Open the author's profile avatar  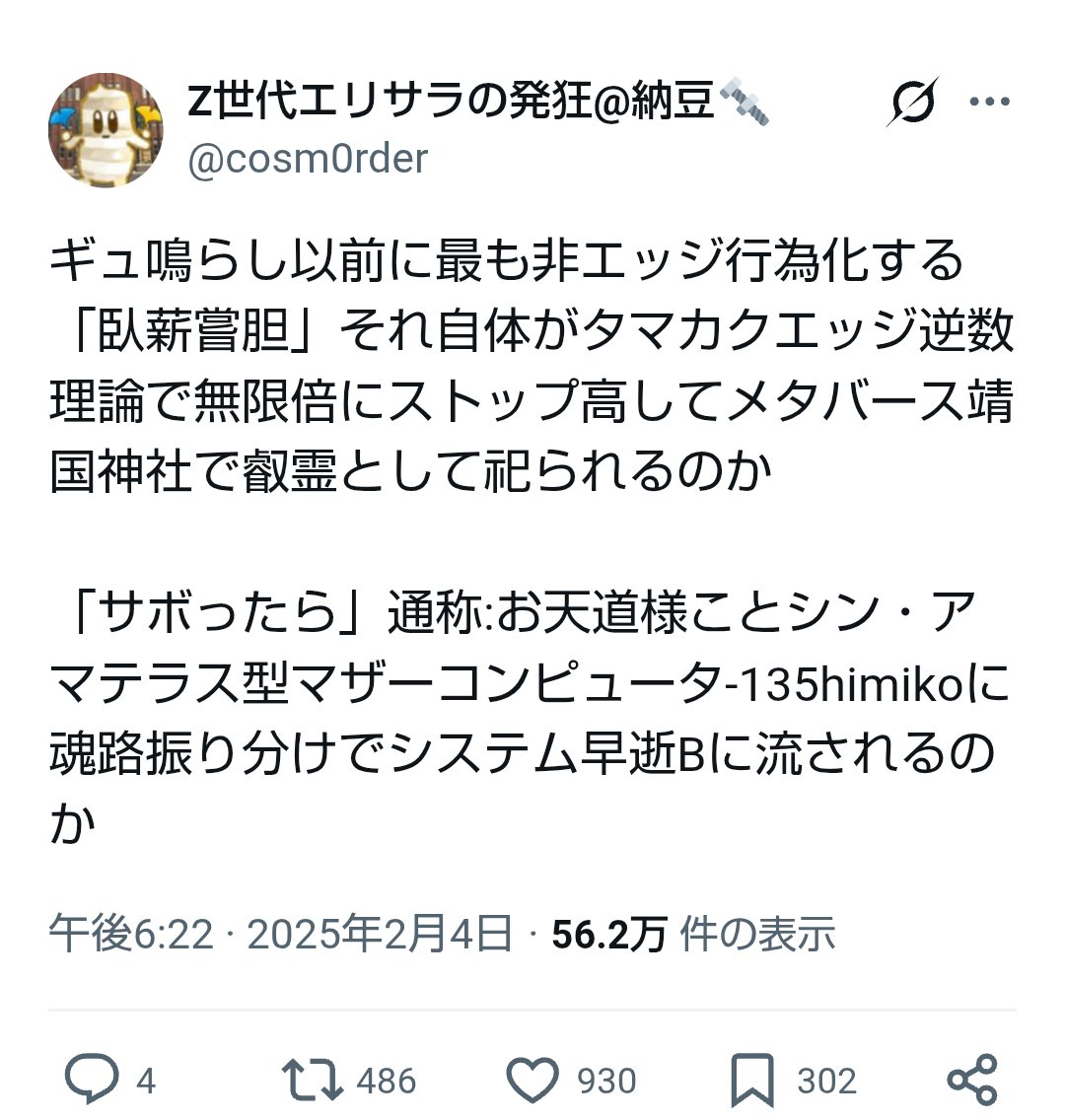tap(106, 130)
